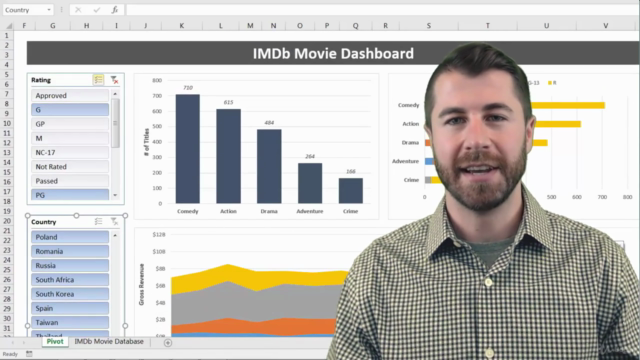
Task: Click the Crime bar in the column chart
Action: pos(351,191)
